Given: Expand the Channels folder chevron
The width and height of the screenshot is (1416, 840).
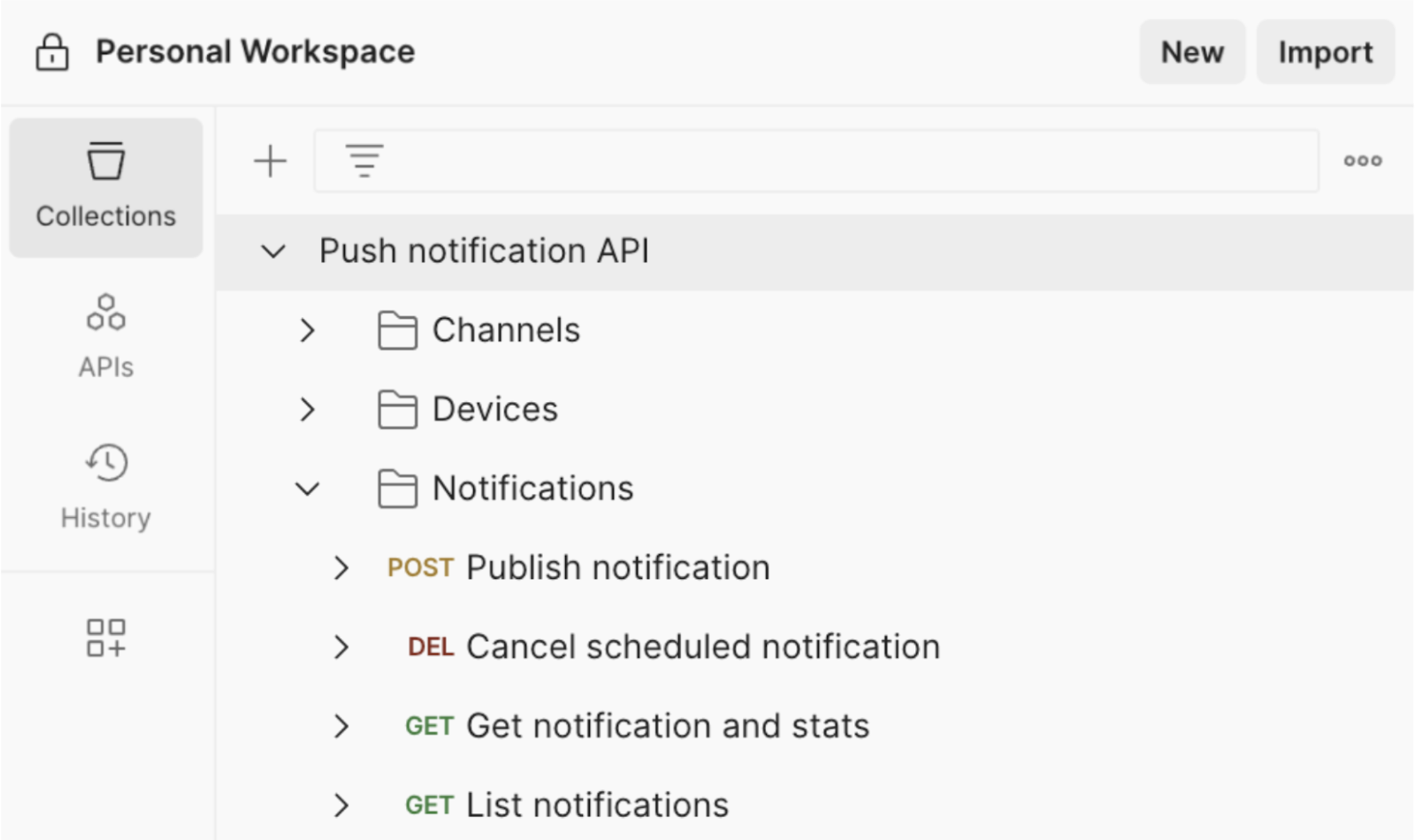Looking at the screenshot, I should (x=307, y=330).
